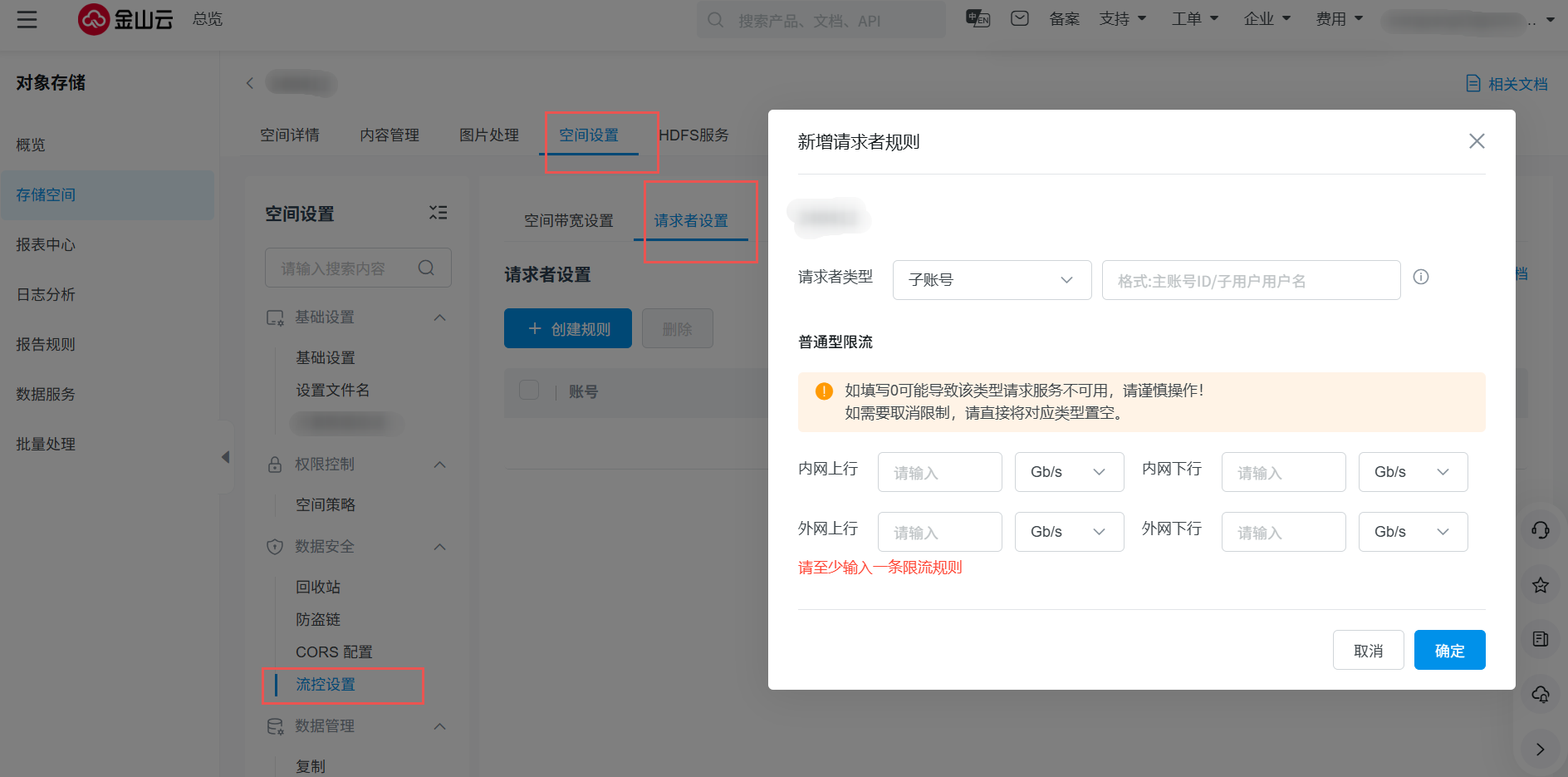
Task: Switch to the 空间带宽设置 tab
Action: coord(568,220)
